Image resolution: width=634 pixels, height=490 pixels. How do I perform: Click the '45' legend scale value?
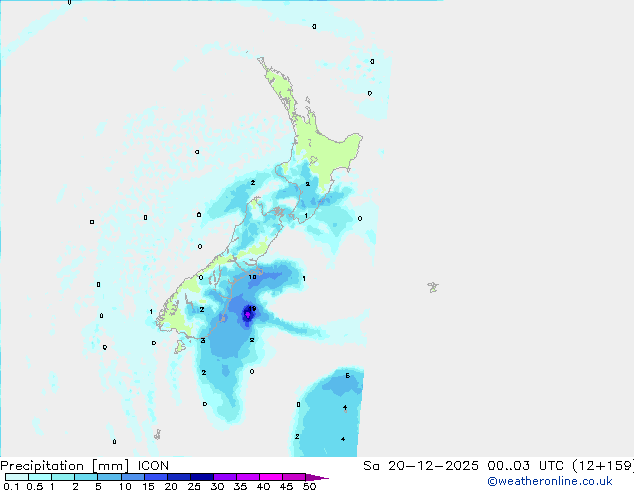point(286,486)
